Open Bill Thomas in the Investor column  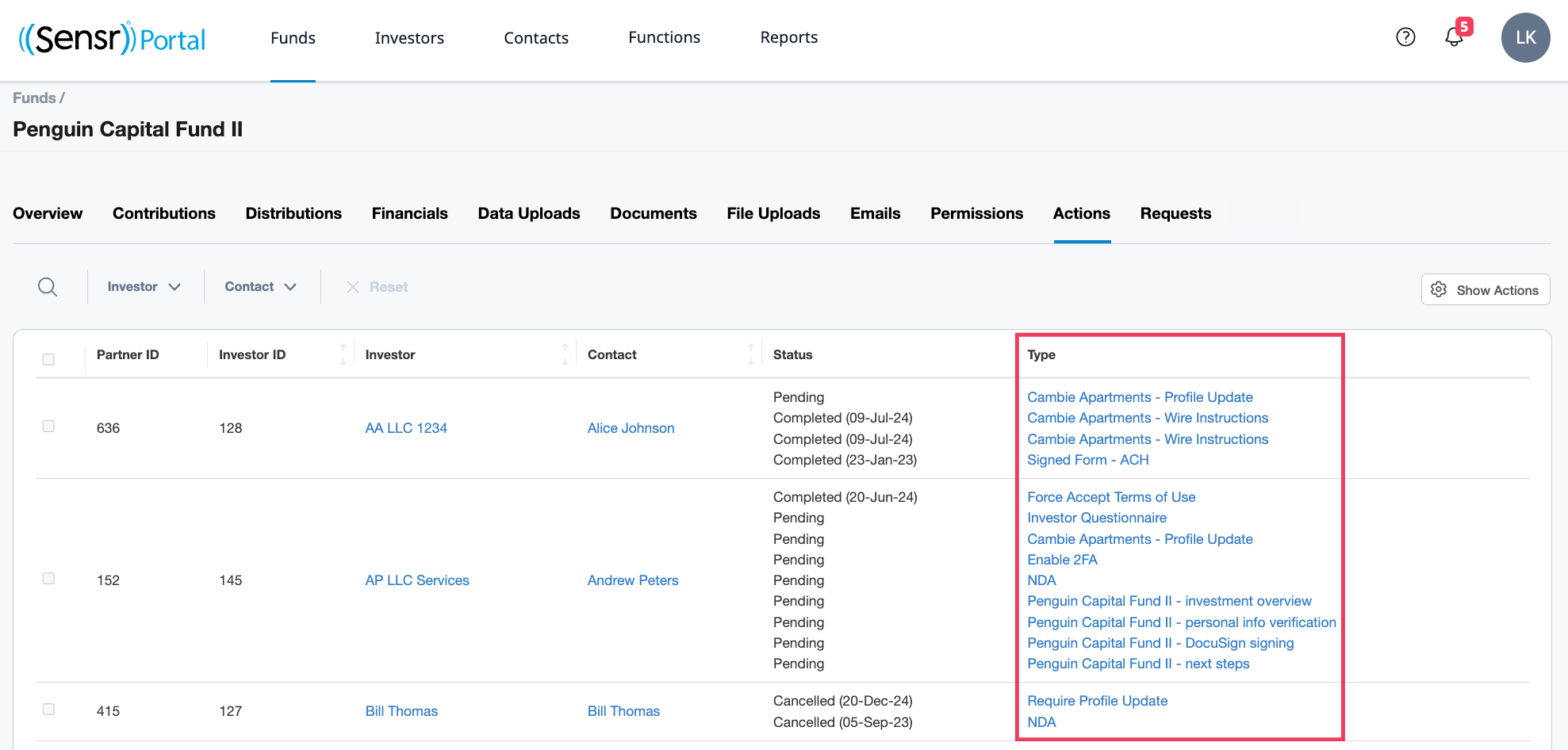coord(401,711)
